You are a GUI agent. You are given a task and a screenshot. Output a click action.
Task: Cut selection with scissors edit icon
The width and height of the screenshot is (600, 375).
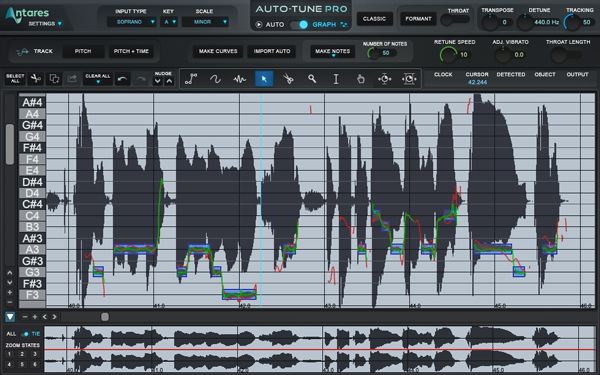click(36, 79)
